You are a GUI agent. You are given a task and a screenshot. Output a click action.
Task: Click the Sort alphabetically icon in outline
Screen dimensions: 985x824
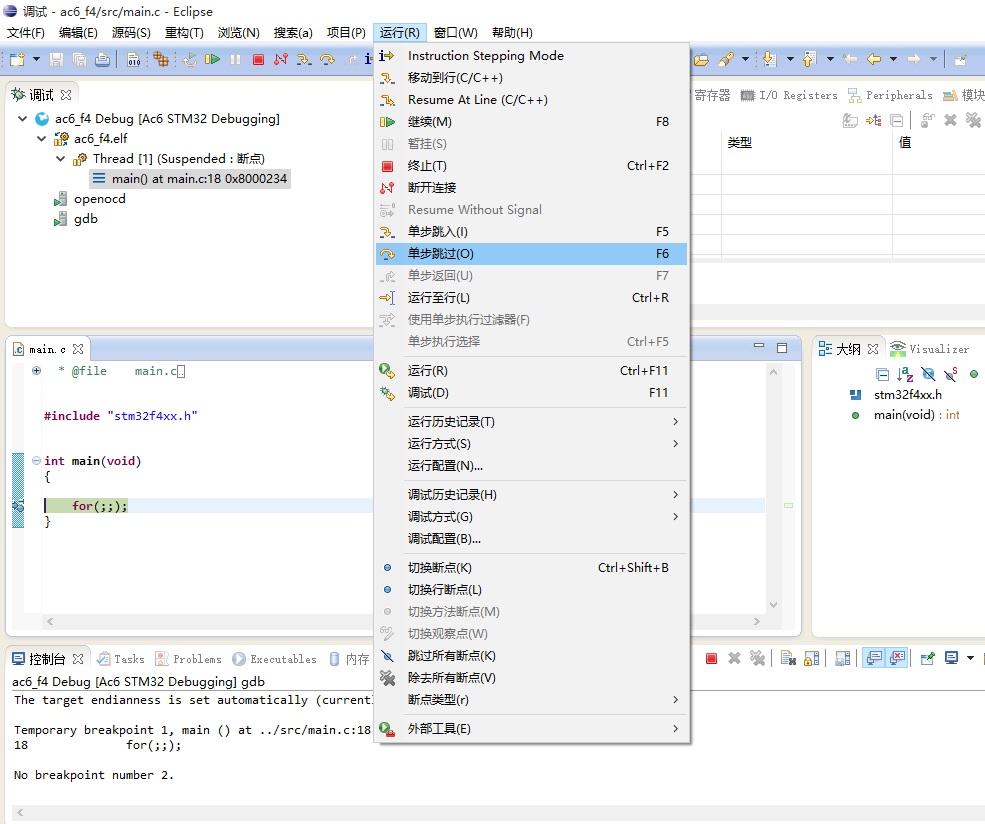pyautogui.click(x=905, y=374)
